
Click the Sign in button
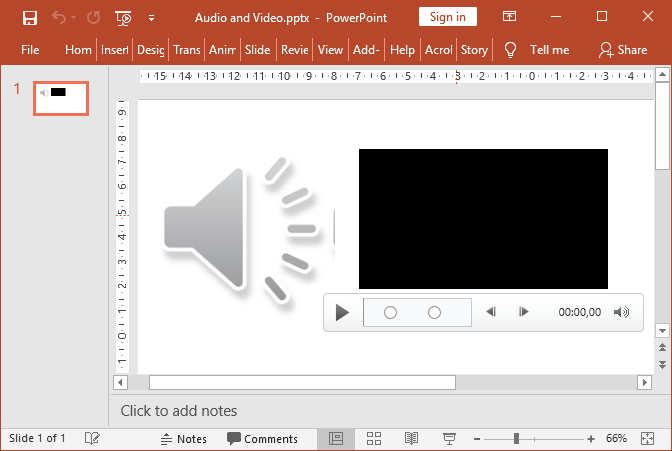click(447, 17)
